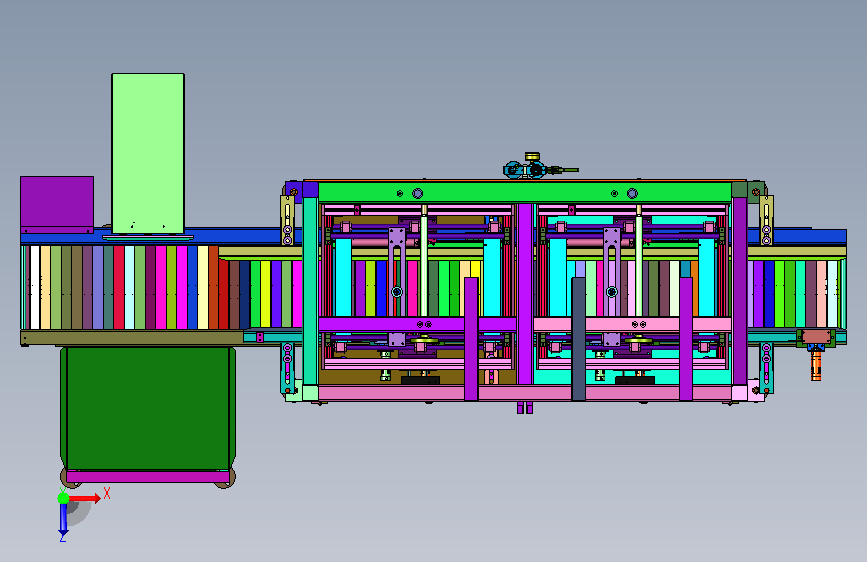Click the green Y axis origin ball
This screenshot has width=867, height=562.
pos(64,498)
